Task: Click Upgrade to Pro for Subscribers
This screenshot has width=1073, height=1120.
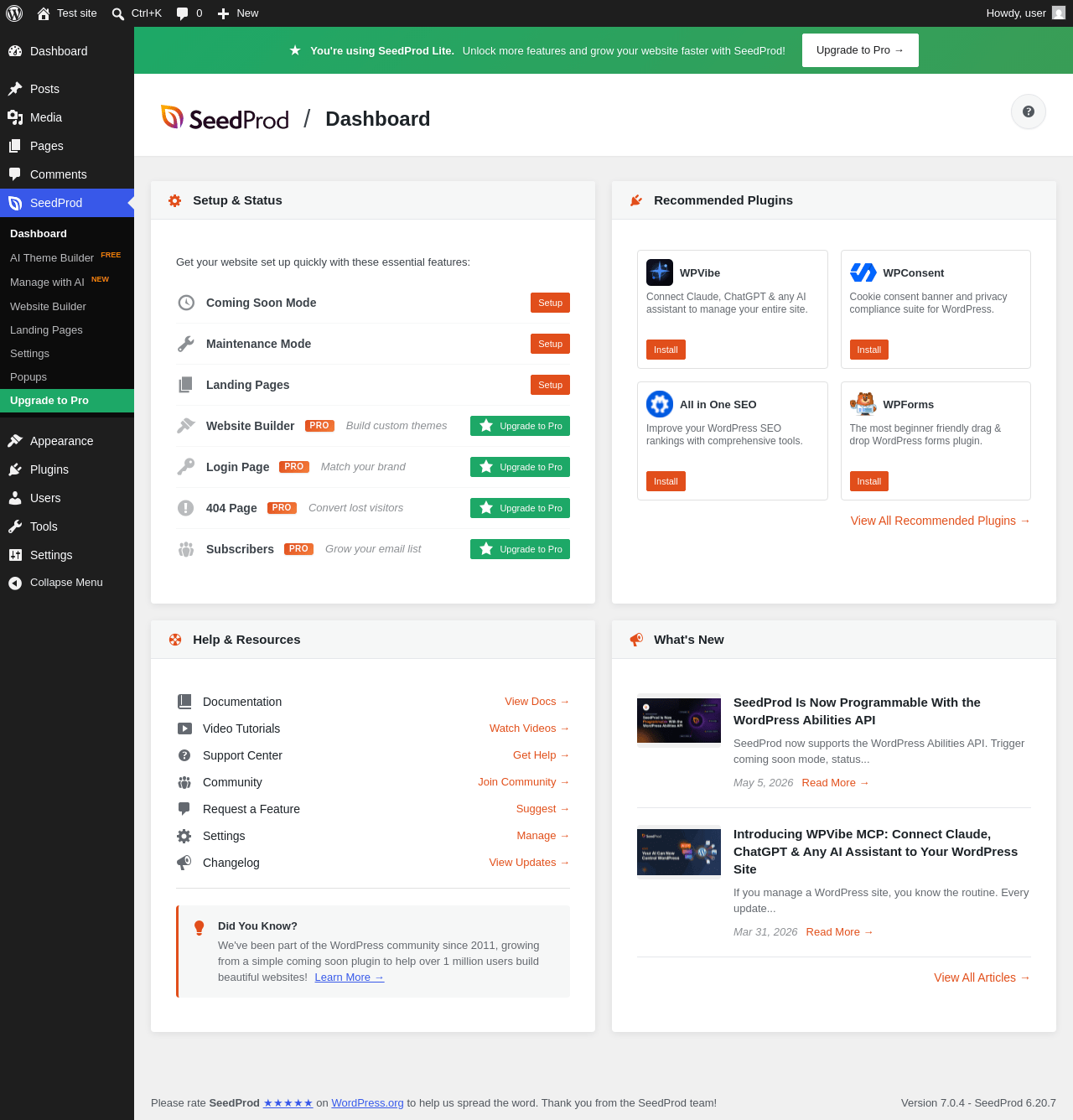Action: pos(520,549)
